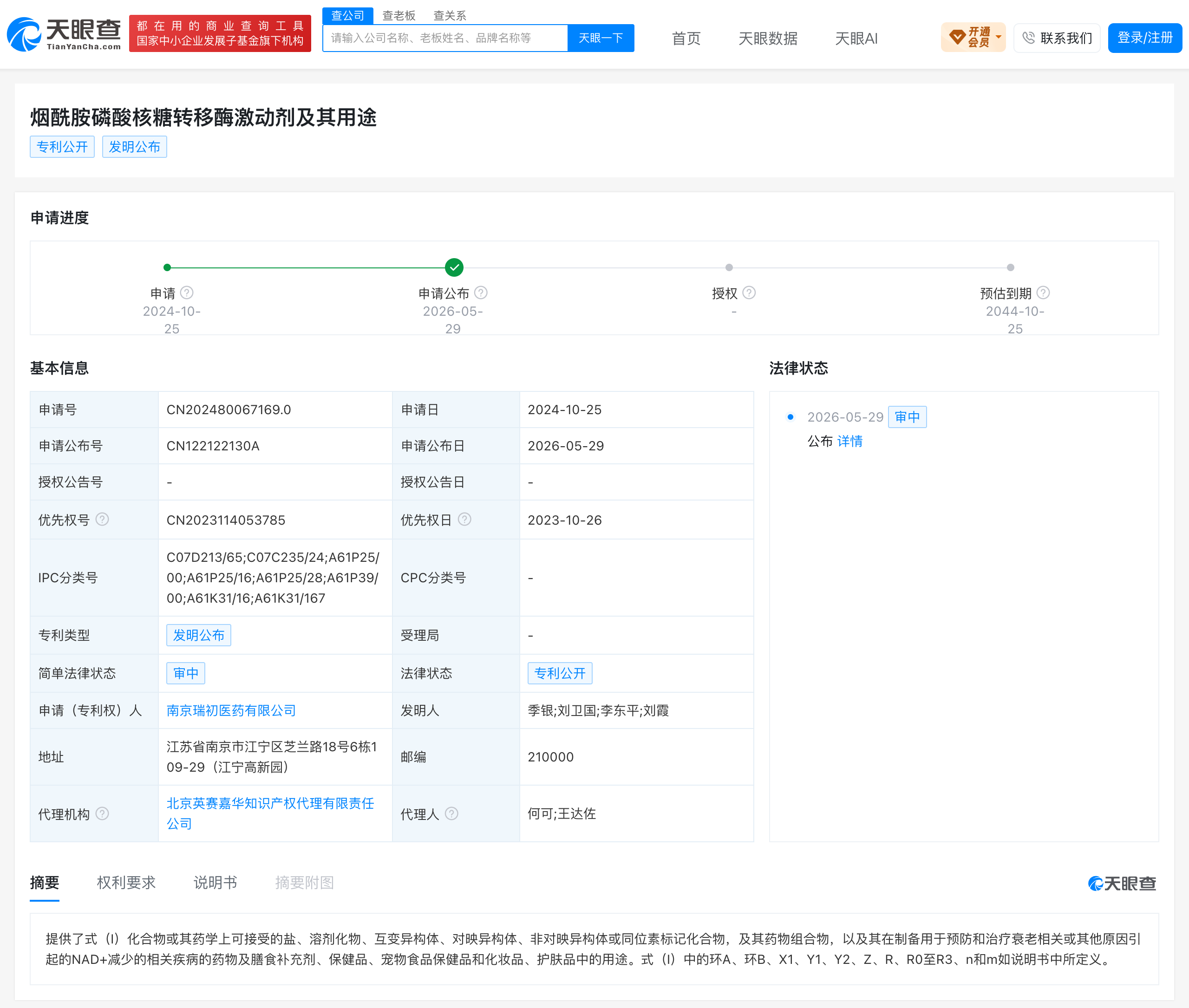Click application number CN202480067169.0
This screenshot has width=1189, height=1008.
(x=229, y=410)
